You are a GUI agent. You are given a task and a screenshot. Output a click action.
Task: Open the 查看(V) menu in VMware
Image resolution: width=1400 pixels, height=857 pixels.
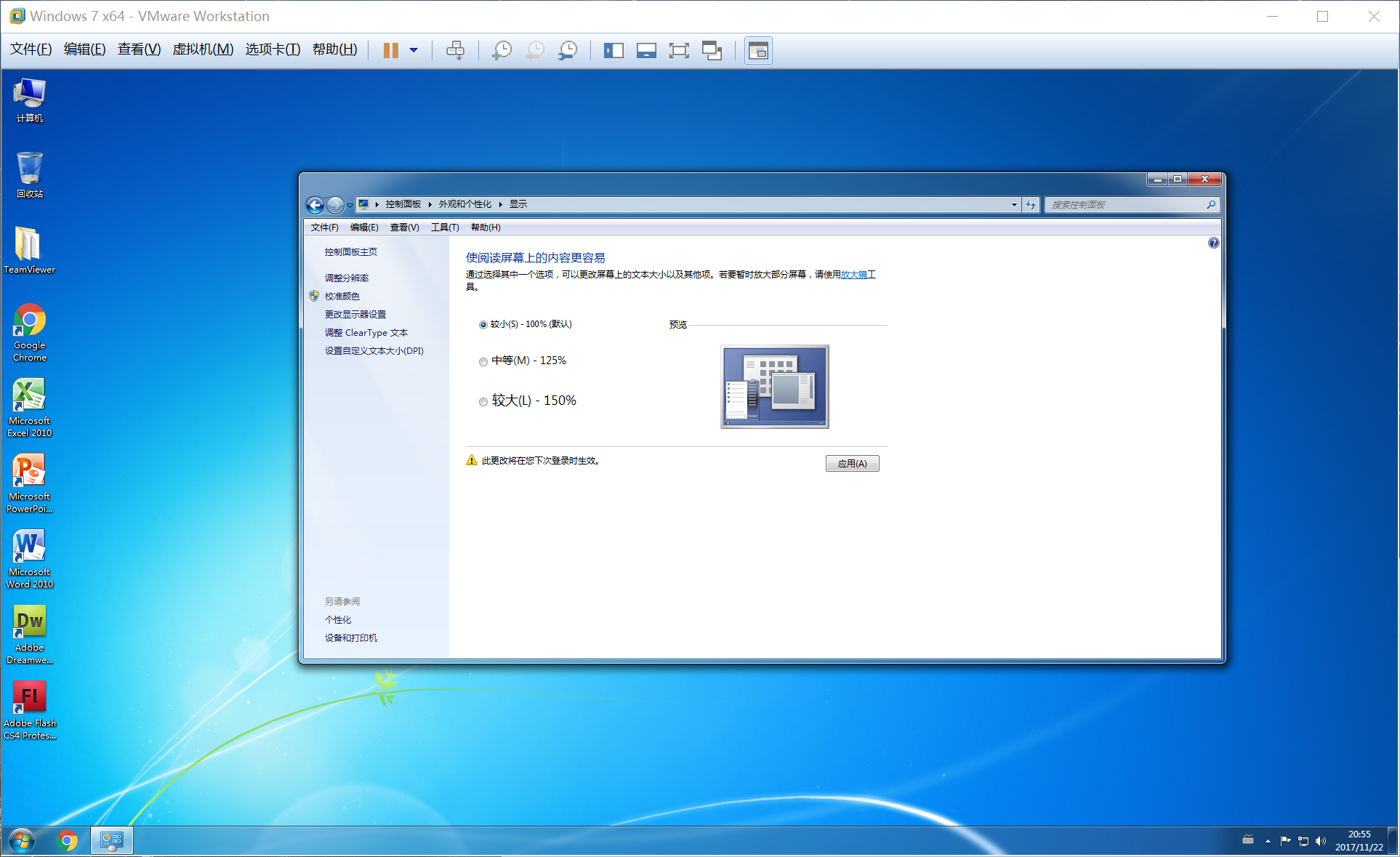pyautogui.click(x=139, y=49)
